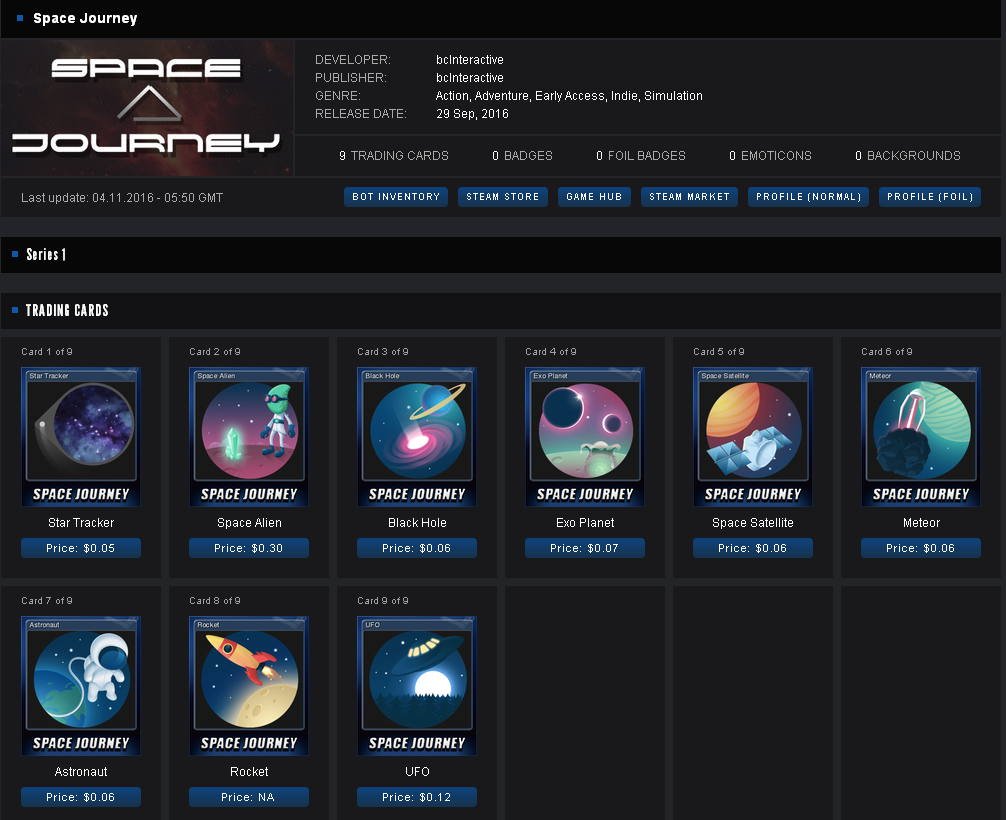Image resolution: width=1006 pixels, height=820 pixels.
Task: Click Profile (Foil) button
Action: coord(930,197)
